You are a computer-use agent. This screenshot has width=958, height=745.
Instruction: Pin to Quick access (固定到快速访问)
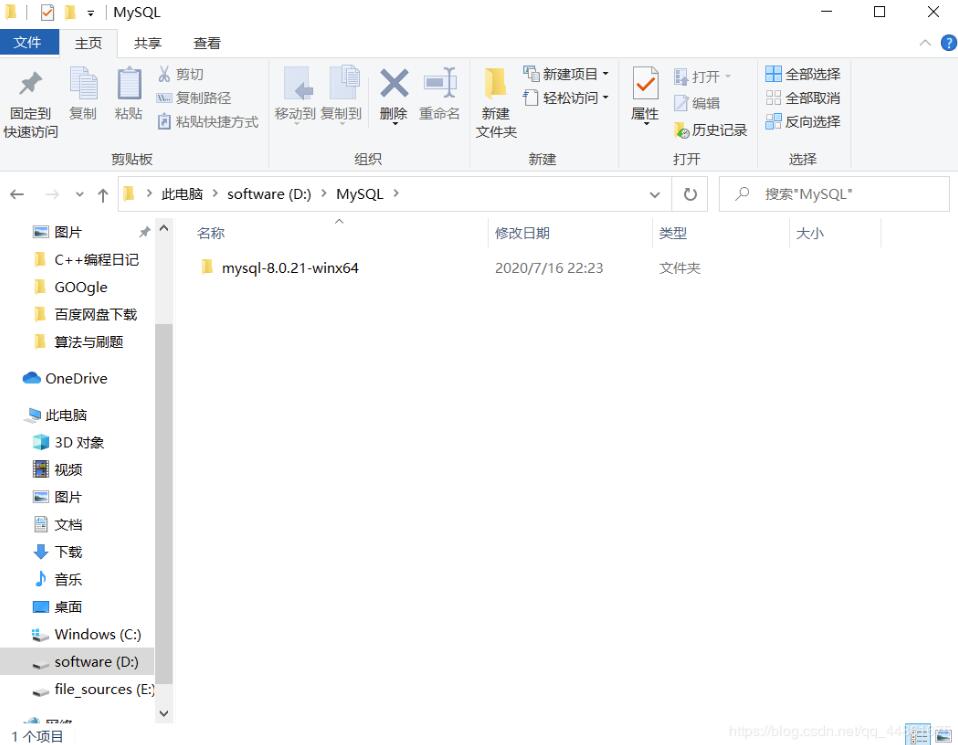coord(31,105)
